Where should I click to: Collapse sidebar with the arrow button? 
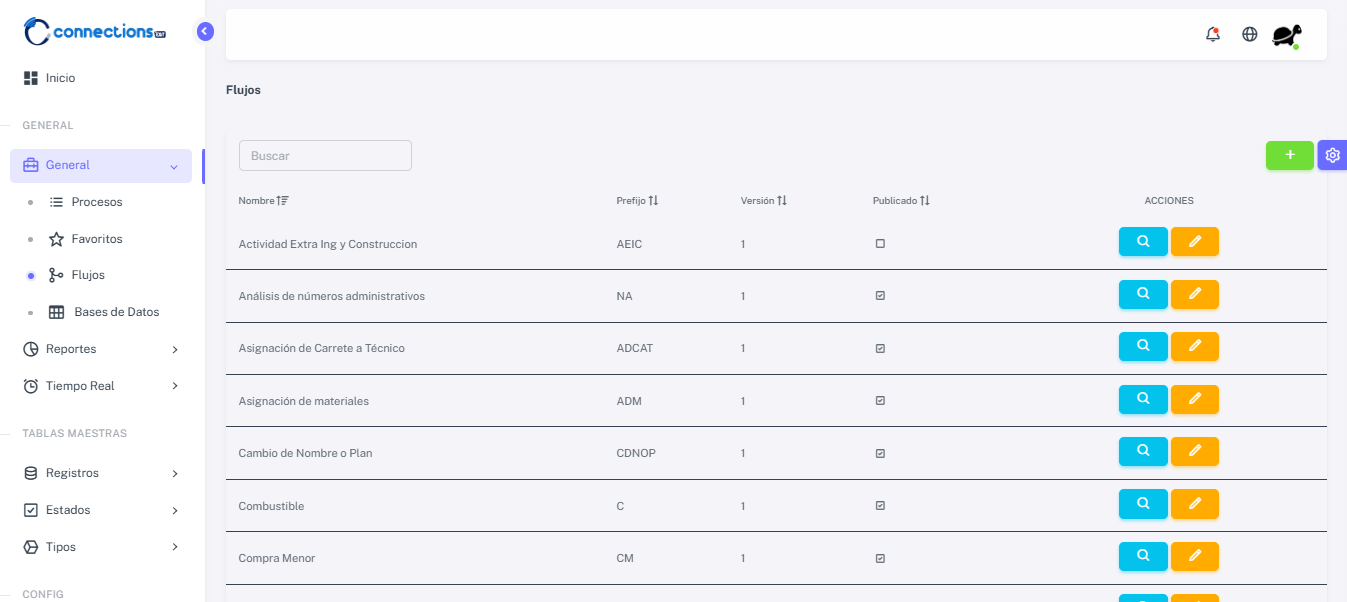pyautogui.click(x=205, y=31)
